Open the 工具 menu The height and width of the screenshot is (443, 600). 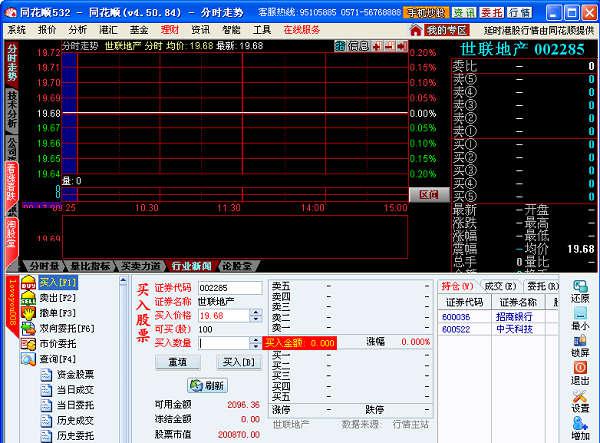pyautogui.click(x=262, y=30)
